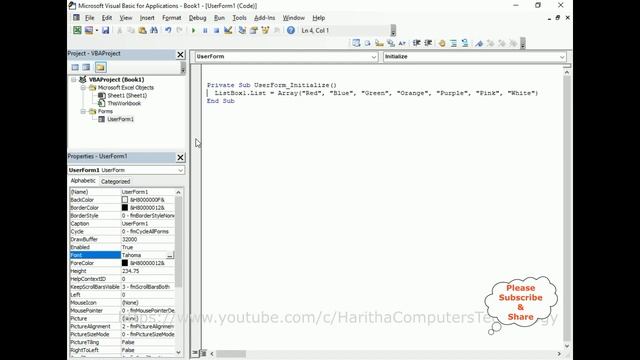Click the List Properties/Methods icon
Viewport: 640px width, 360px height.
[x=356, y=43]
